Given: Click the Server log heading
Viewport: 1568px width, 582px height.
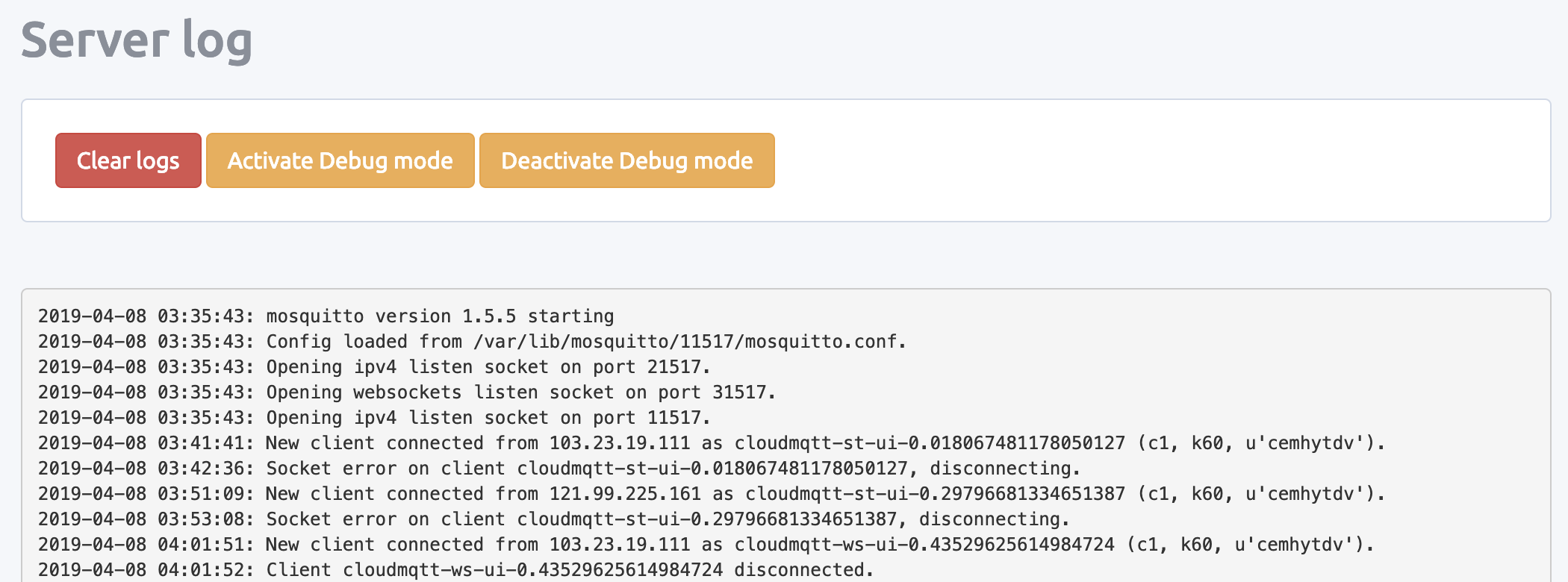Looking at the screenshot, I should point(137,40).
